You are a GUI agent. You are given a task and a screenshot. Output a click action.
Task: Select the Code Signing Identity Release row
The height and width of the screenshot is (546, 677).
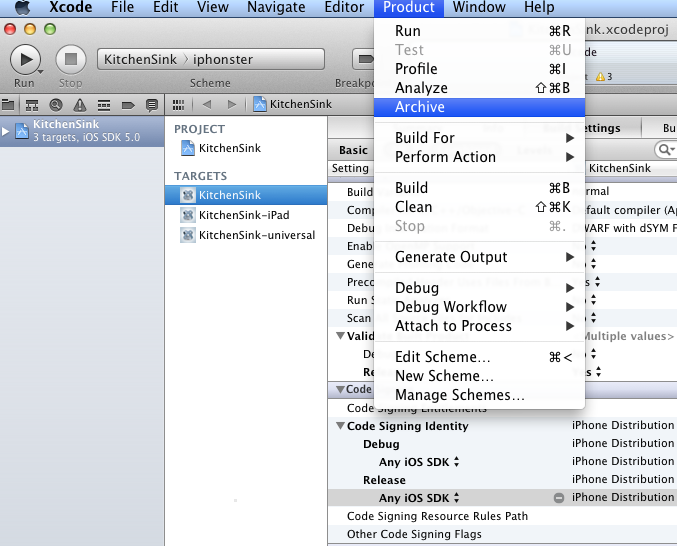[503, 480]
